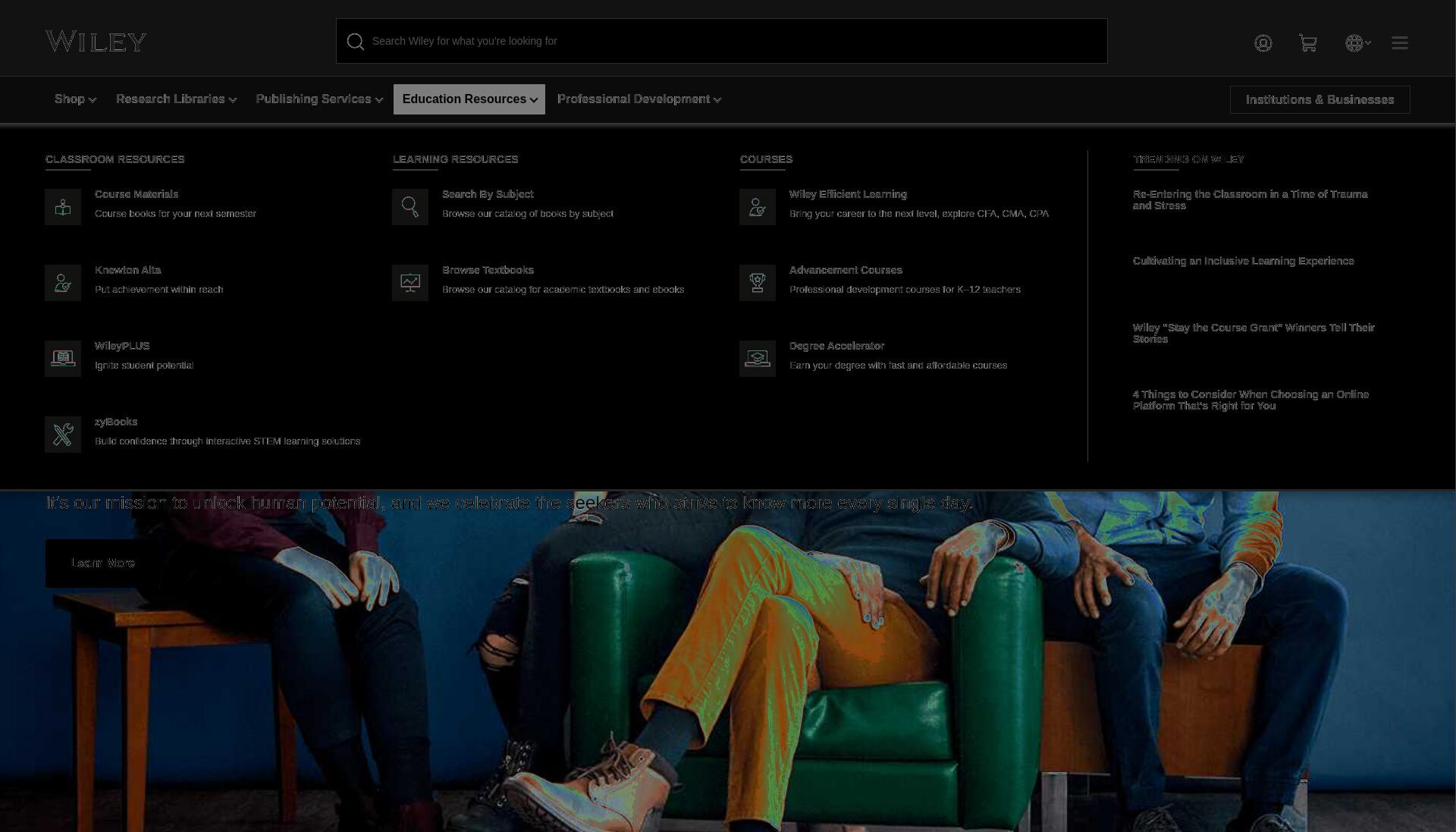
Task: Click the Knewton Alta icon
Action: point(63,283)
